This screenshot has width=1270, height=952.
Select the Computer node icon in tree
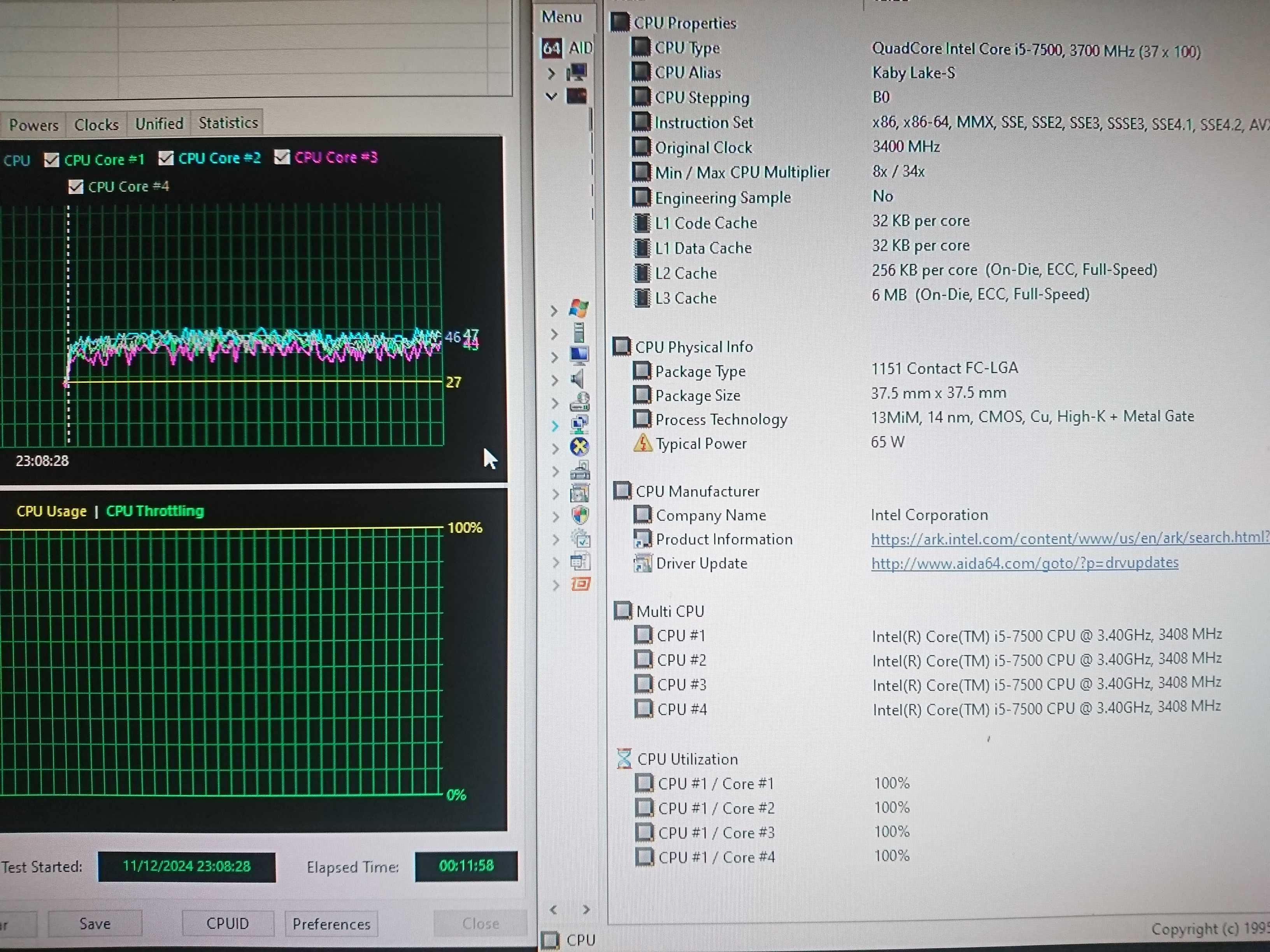pyautogui.click(x=577, y=72)
